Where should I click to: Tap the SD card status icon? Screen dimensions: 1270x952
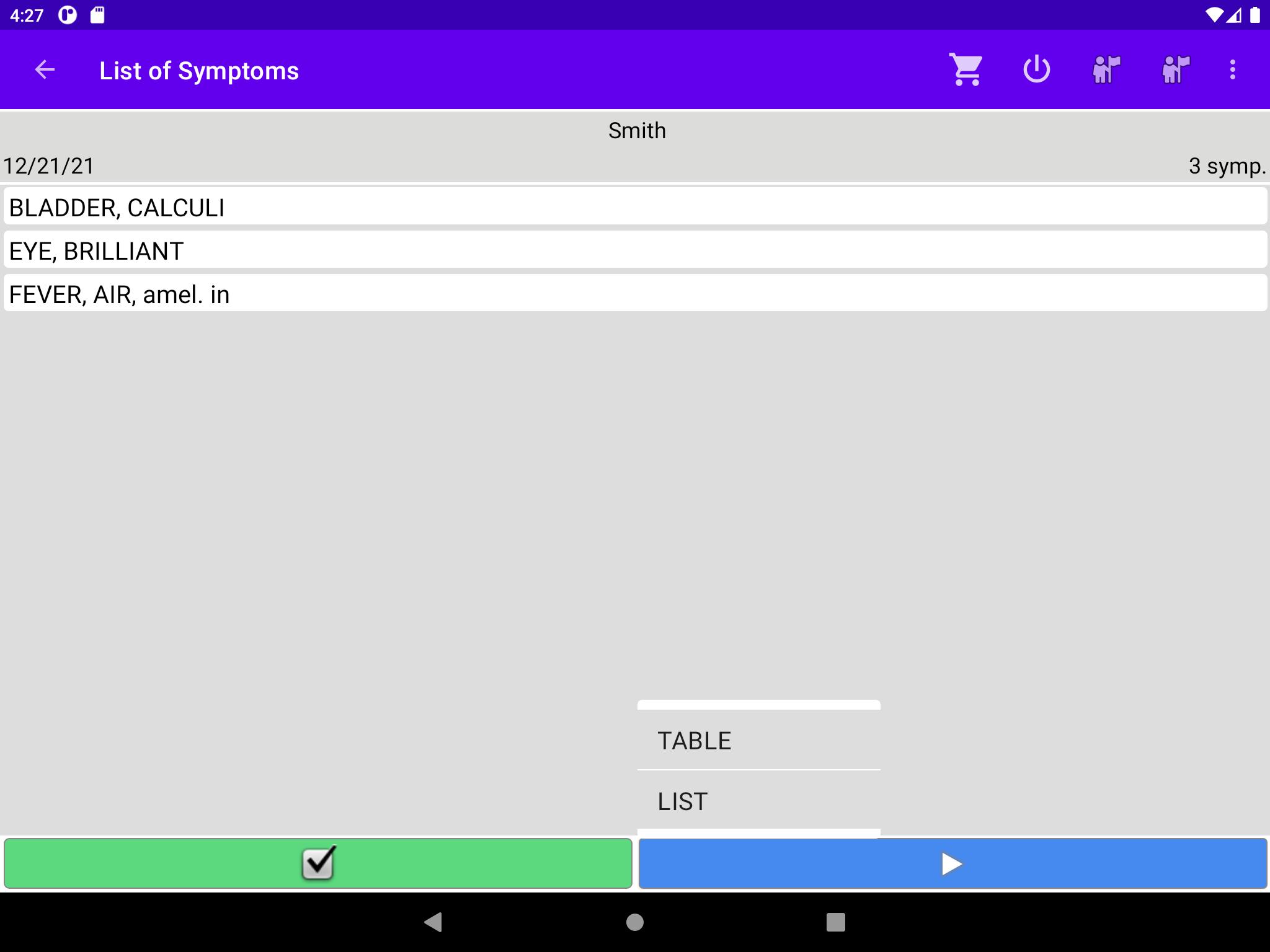point(97,15)
